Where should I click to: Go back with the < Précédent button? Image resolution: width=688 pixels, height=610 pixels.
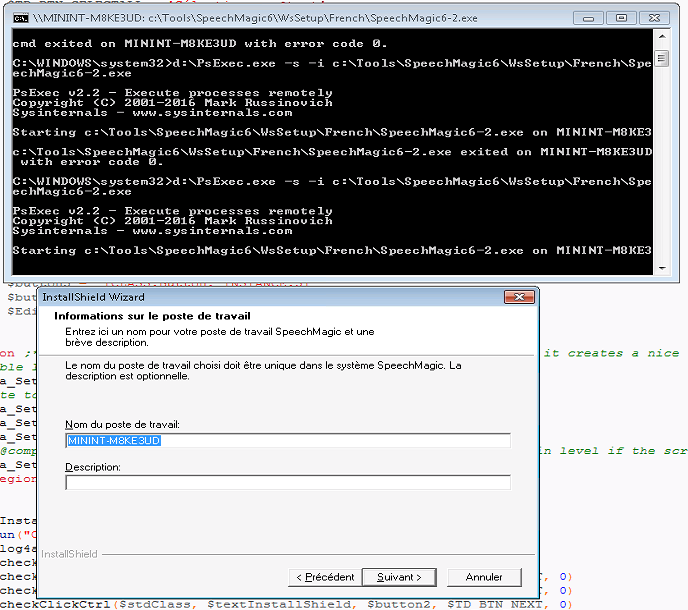325,577
